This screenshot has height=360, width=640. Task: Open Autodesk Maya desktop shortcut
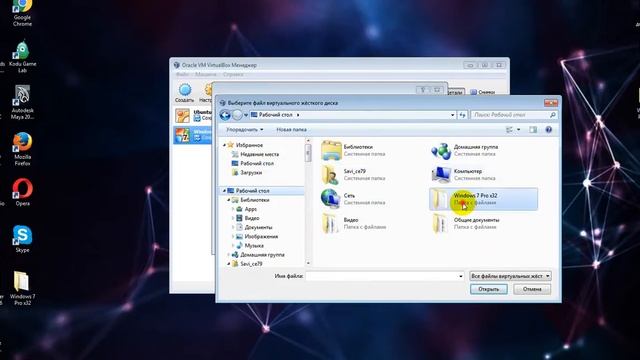(x=22, y=102)
